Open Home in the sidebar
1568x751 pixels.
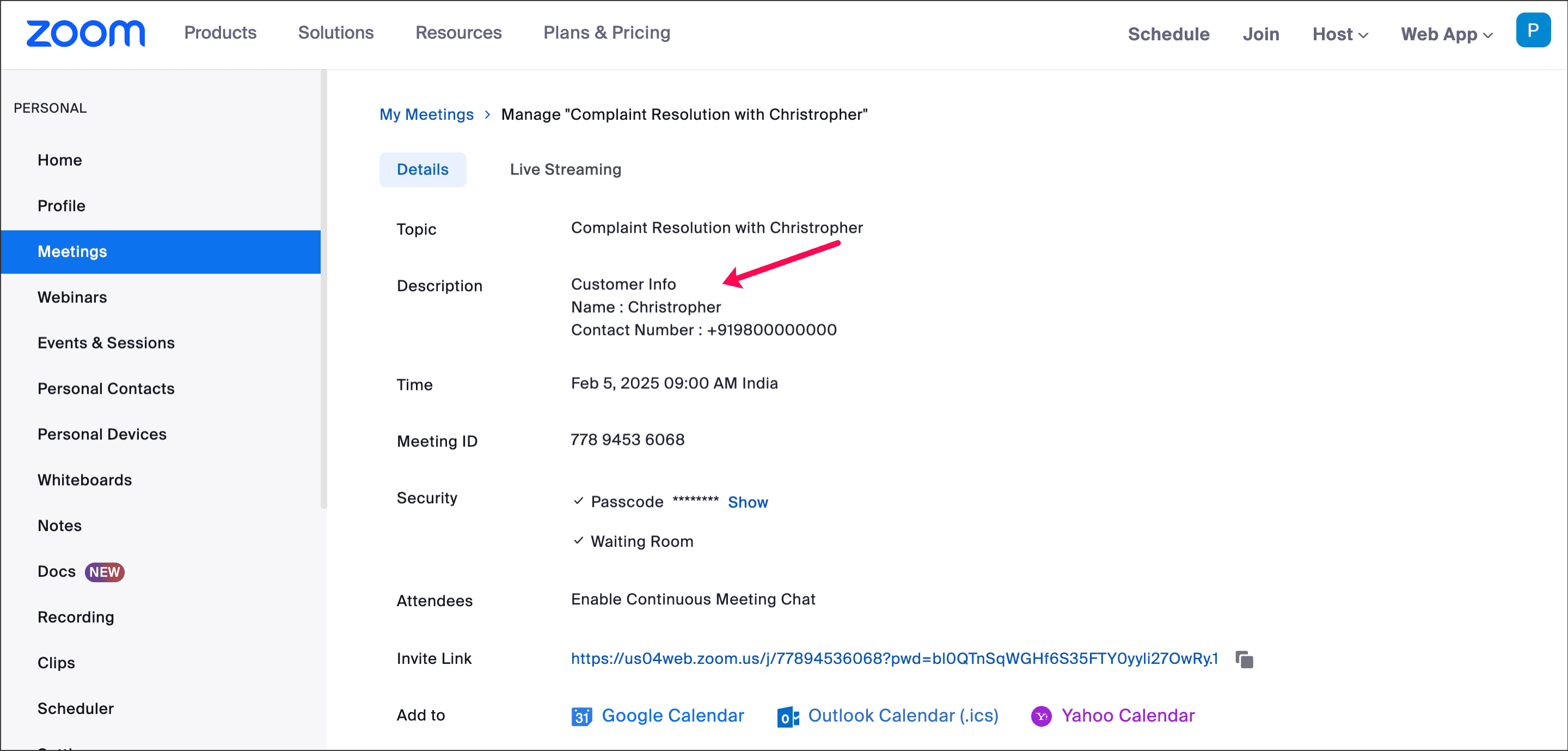coord(60,160)
